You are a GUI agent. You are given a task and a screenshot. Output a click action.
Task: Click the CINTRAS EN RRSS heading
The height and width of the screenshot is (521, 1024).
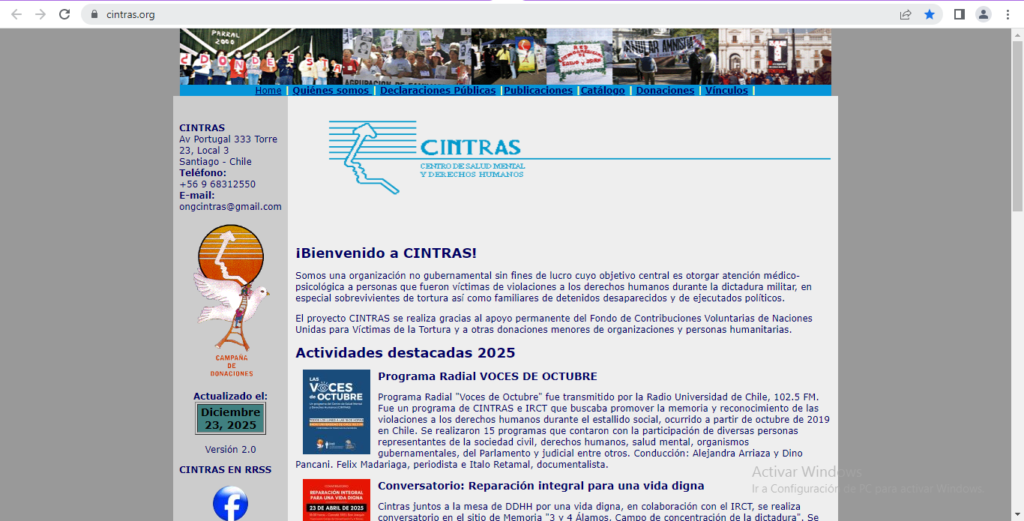(x=225, y=470)
